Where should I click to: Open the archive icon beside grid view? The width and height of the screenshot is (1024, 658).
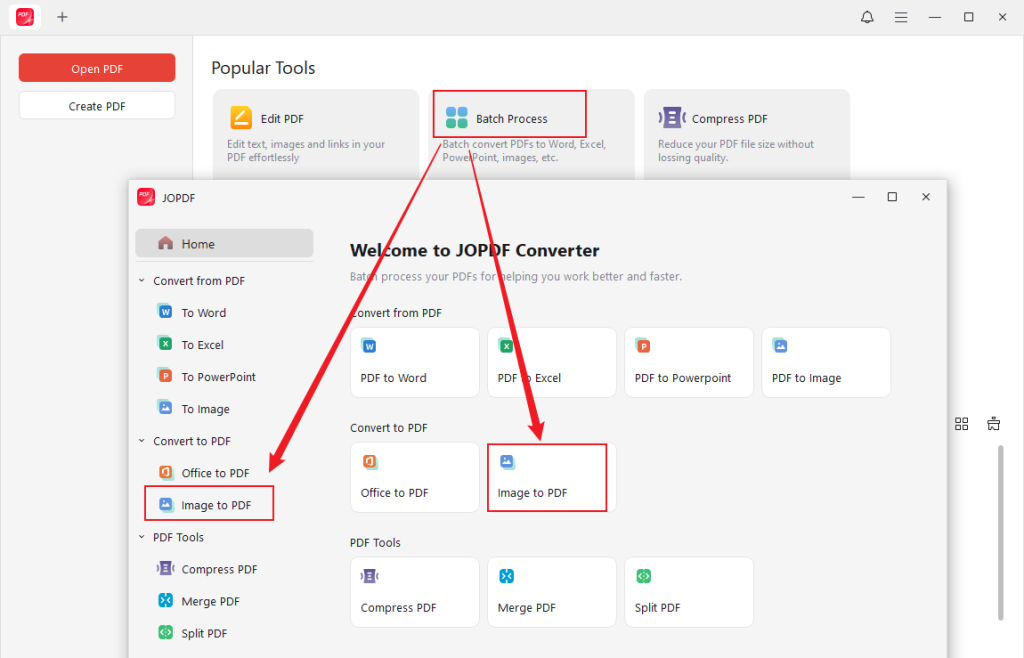point(993,423)
